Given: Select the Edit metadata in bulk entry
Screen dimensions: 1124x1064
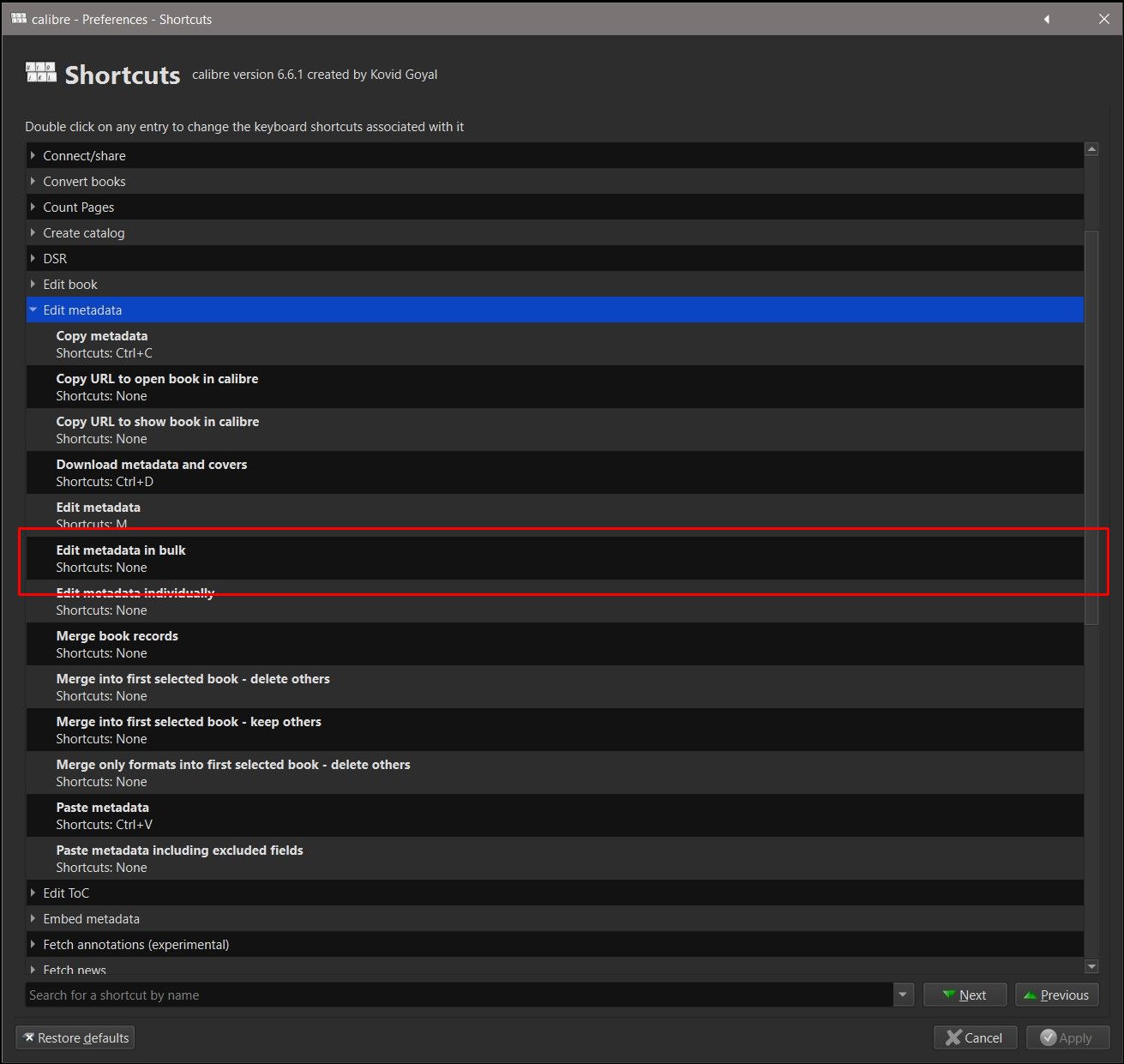Looking at the screenshot, I should [555, 558].
